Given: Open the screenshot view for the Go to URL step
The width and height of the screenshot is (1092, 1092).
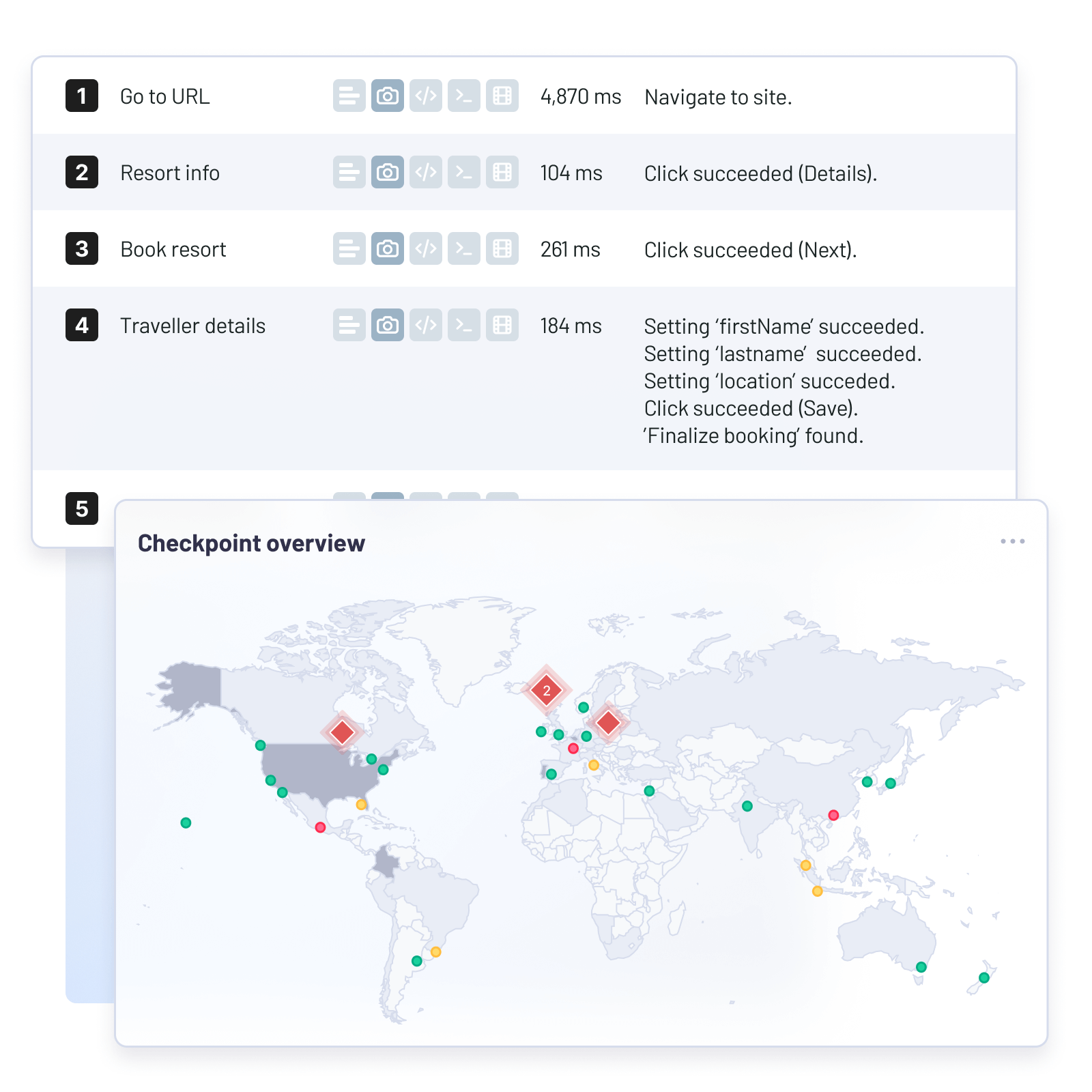Looking at the screenshot, I should pos(387,96).
